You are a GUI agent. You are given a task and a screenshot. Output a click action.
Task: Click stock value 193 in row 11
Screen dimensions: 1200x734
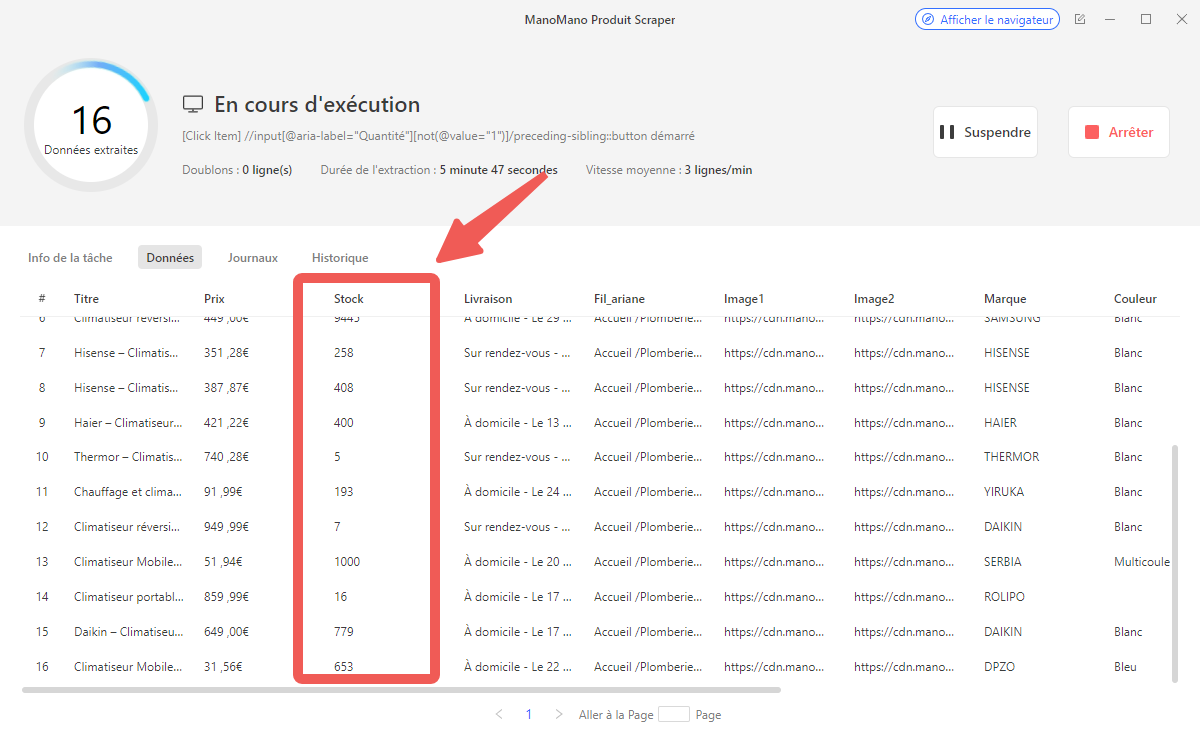coord(344,492)
